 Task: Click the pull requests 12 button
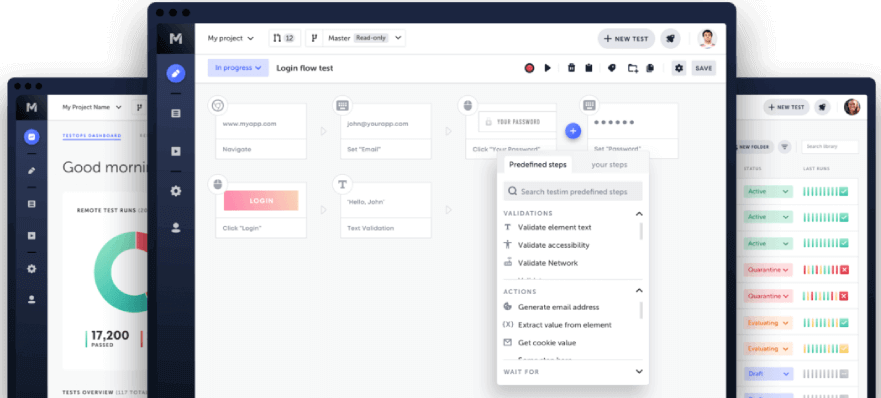point(284,38)
